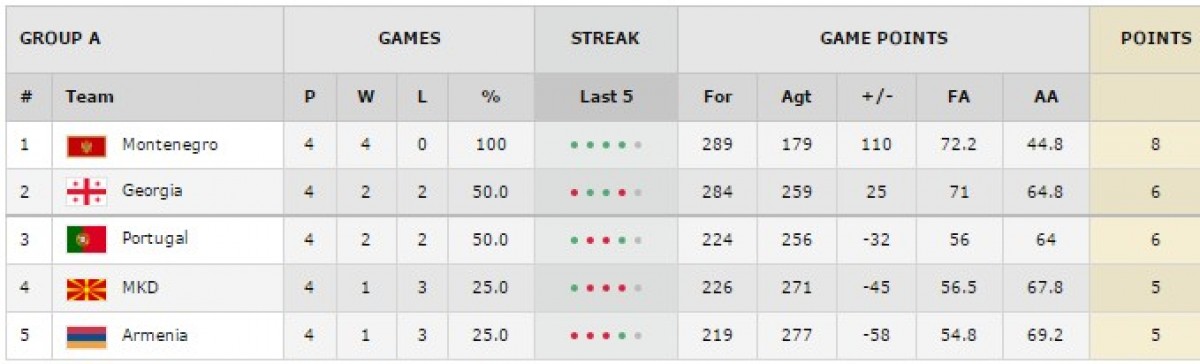Click Georgia's Last 5 streak dots
The height and width of the screenshot is (364, 1200).
(606, 193)
